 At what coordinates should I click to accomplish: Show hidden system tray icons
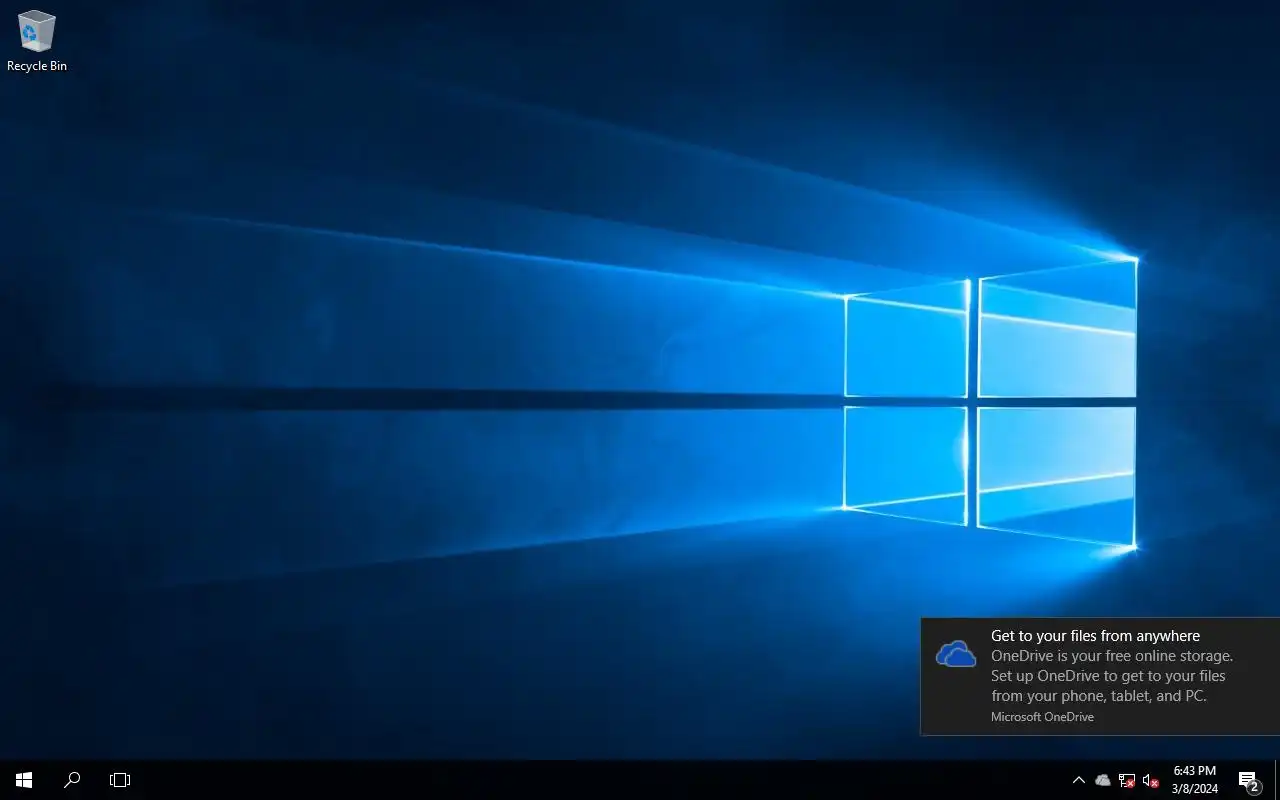pyautogui.click(x=1078, y=780)
